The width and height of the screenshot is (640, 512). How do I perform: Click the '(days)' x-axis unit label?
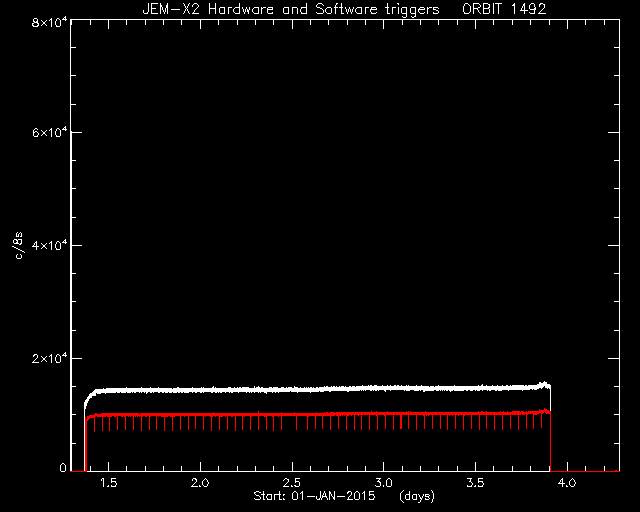pos(417,496)
